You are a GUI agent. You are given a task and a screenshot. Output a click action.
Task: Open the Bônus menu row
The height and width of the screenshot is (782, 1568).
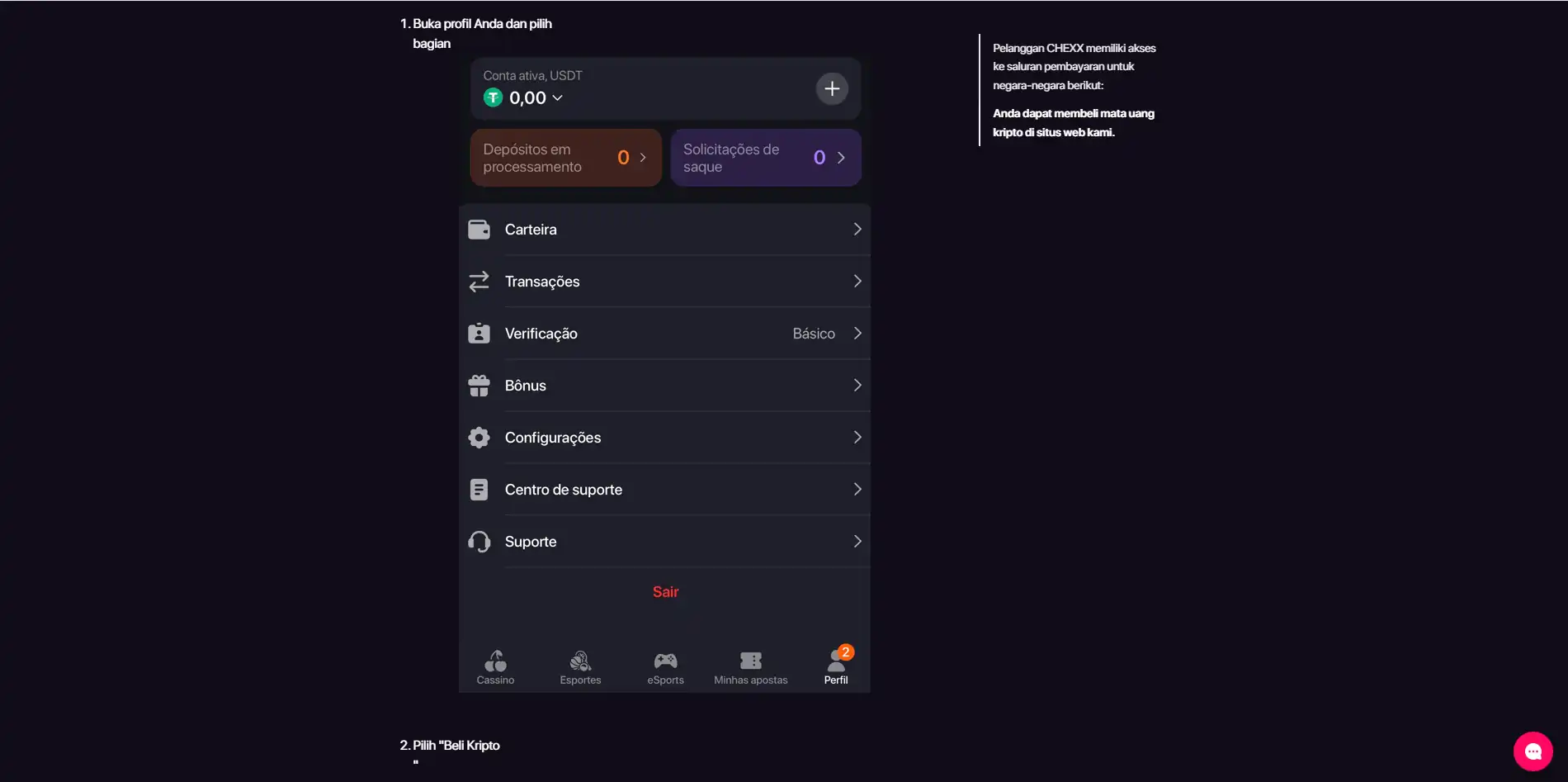665,386
